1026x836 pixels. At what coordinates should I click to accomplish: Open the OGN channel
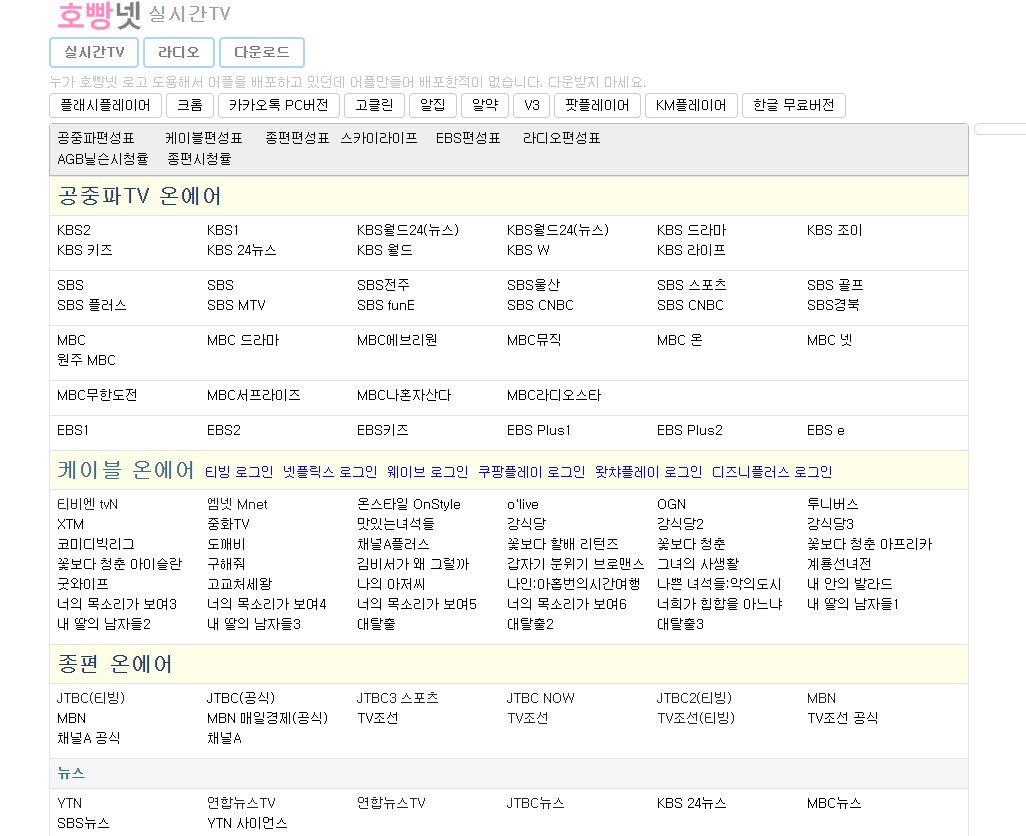(x=671, y=504)
